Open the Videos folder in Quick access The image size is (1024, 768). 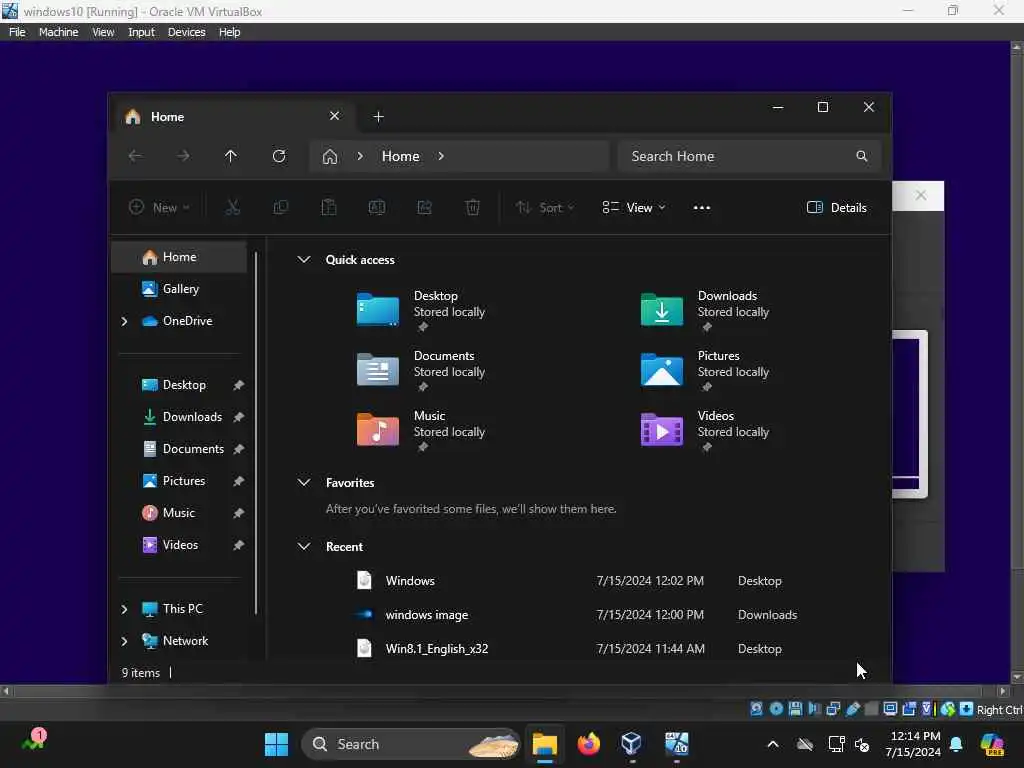click(707, 430)
